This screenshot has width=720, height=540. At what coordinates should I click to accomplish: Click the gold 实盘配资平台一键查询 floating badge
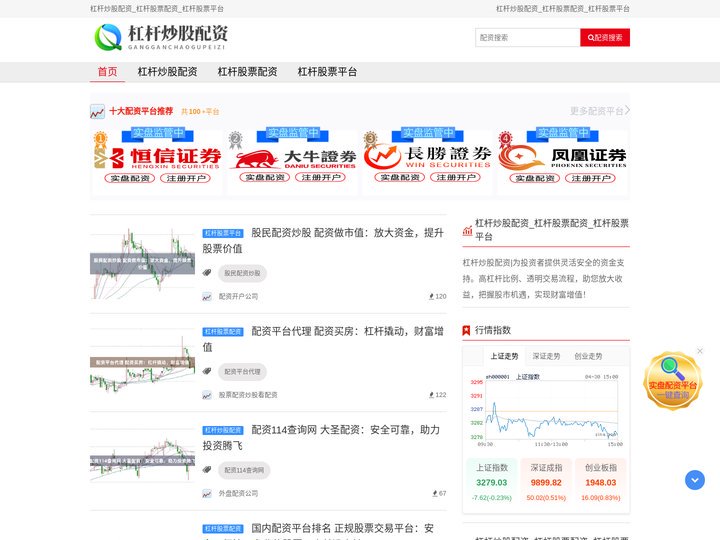(673, 382)
